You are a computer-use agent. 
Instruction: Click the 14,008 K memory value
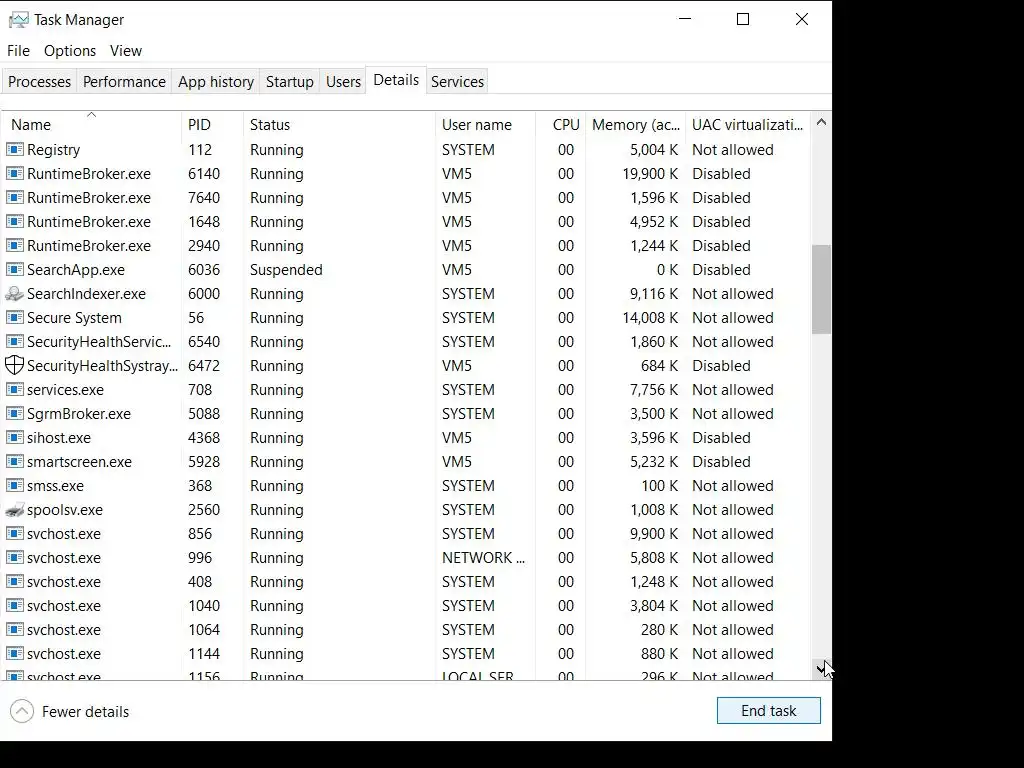click(x=650, y=317)
